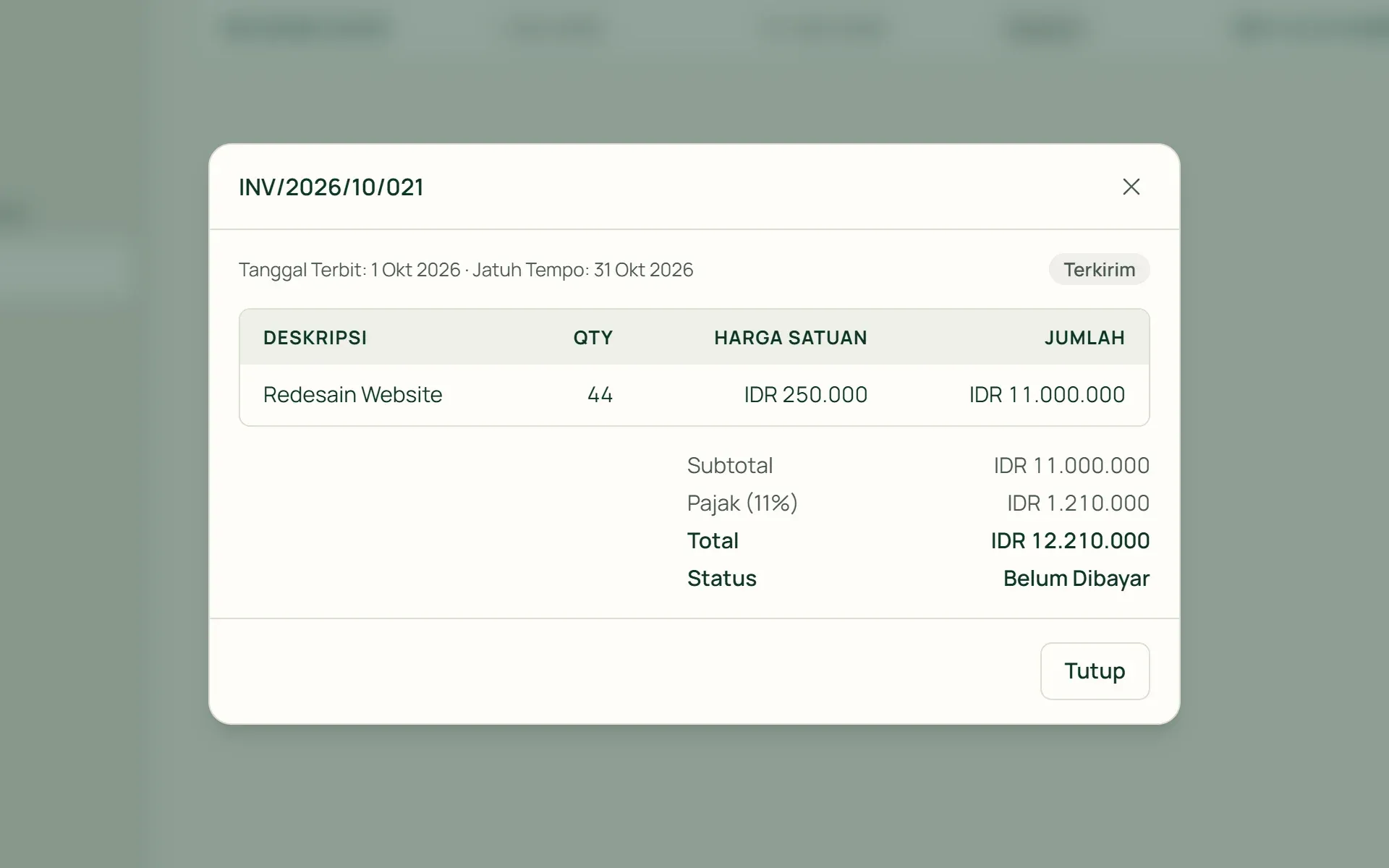The image size is (1389, 868).
Task: Click the Terkirim status badge
Action: (x=1099, y=269)
